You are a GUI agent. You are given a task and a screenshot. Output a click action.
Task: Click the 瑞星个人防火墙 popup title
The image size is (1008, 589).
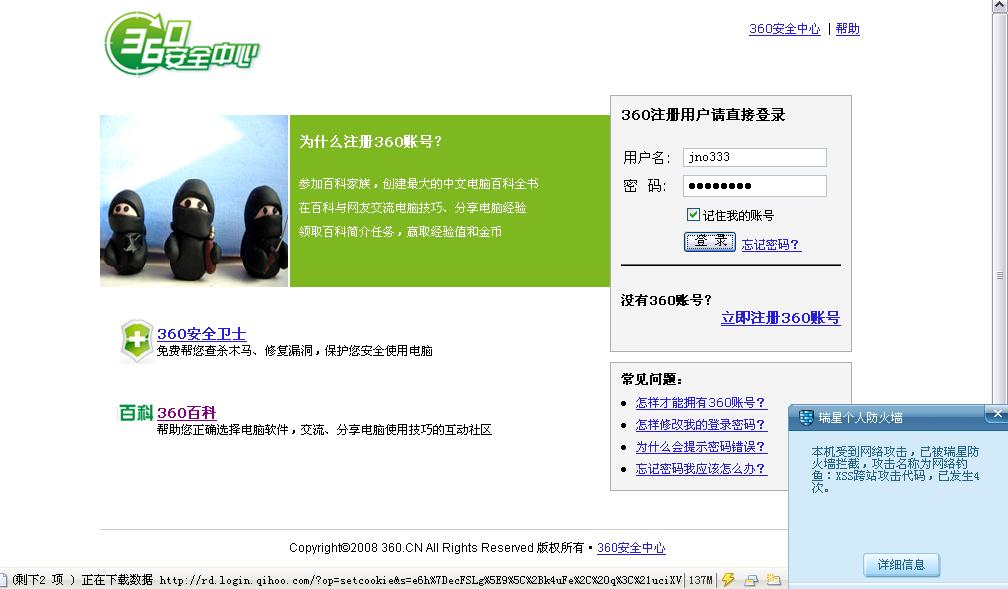860,418
